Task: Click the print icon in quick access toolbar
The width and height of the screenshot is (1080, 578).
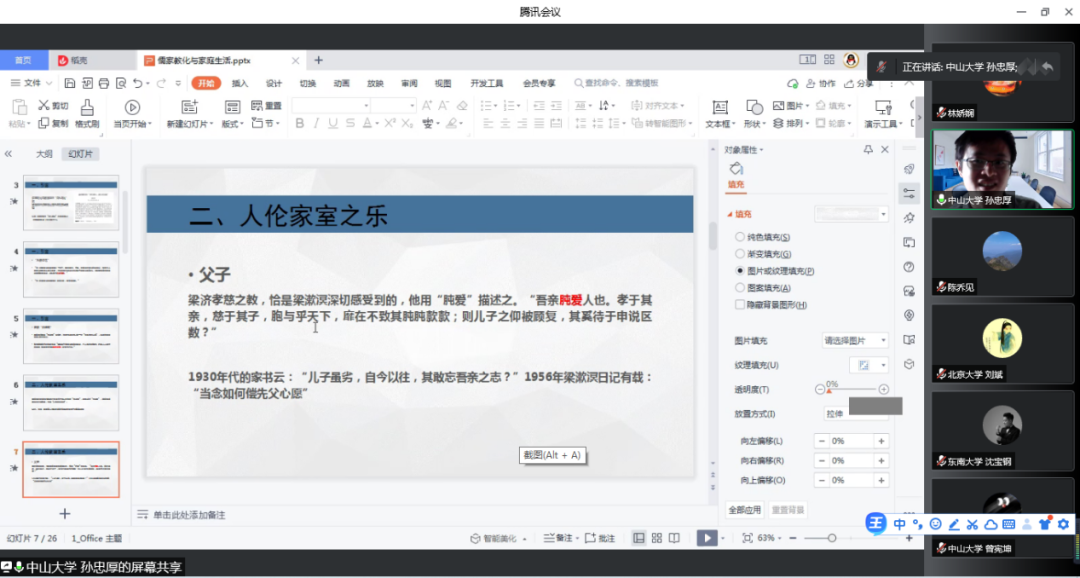Action: click(104, 83)
